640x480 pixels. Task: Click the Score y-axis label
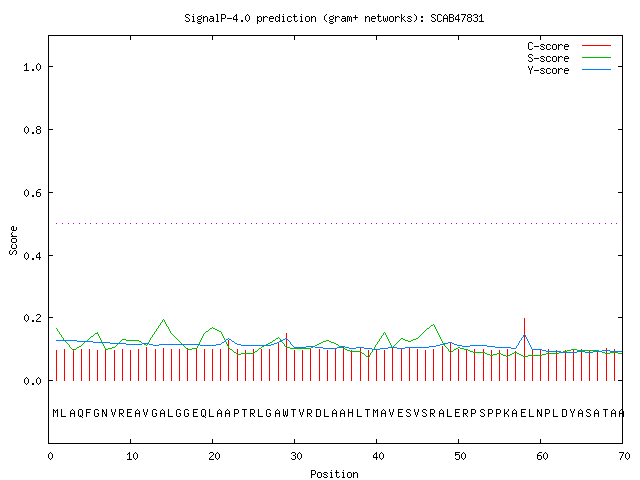click(13, 240)
